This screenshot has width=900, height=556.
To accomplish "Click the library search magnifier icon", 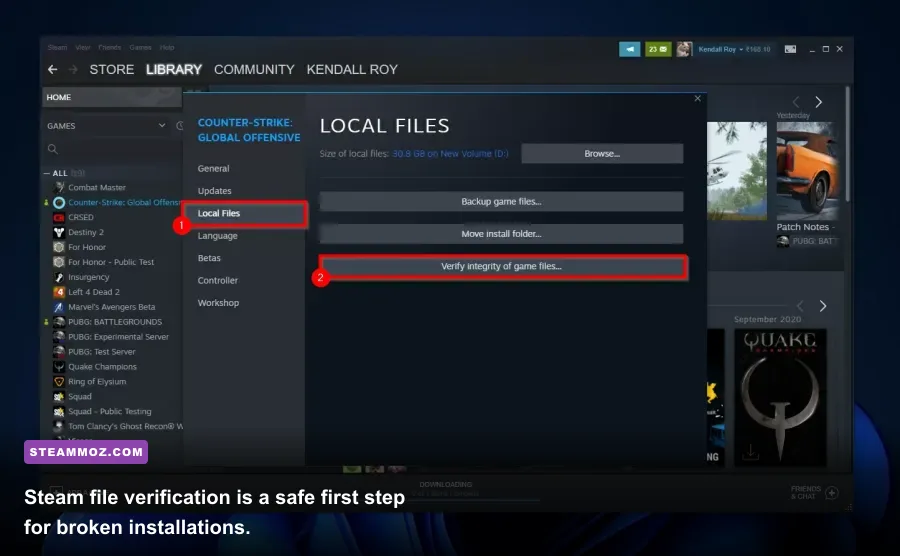I will 53,149.
